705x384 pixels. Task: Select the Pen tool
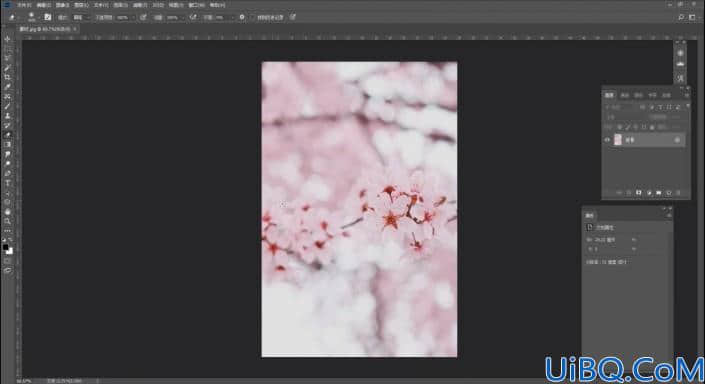click(x=7, y=173)
